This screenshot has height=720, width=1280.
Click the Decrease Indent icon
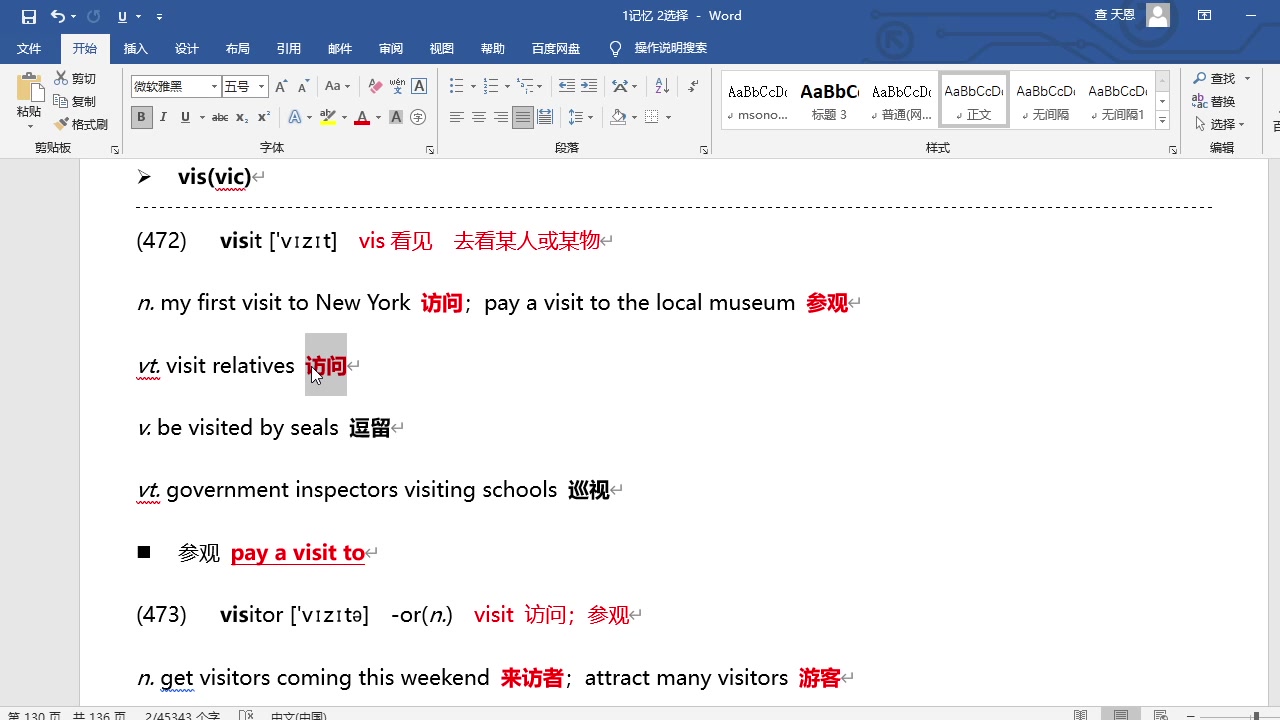click(x=566, y=87)
